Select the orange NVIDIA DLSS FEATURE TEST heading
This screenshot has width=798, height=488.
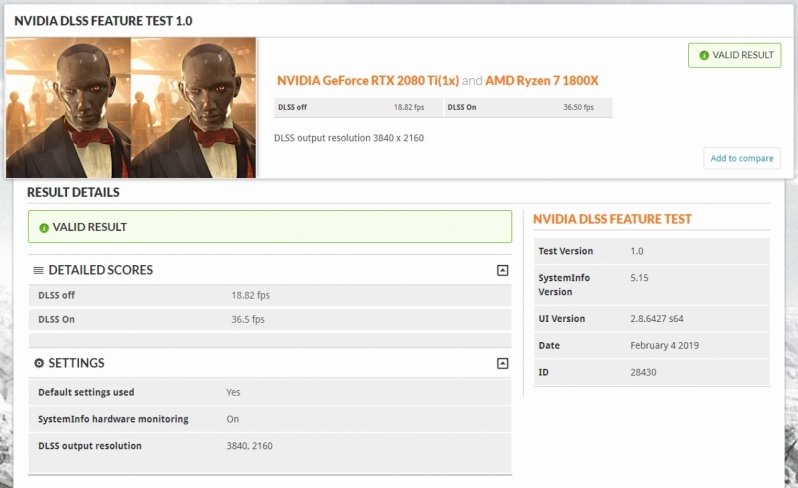tap(612, 219)
